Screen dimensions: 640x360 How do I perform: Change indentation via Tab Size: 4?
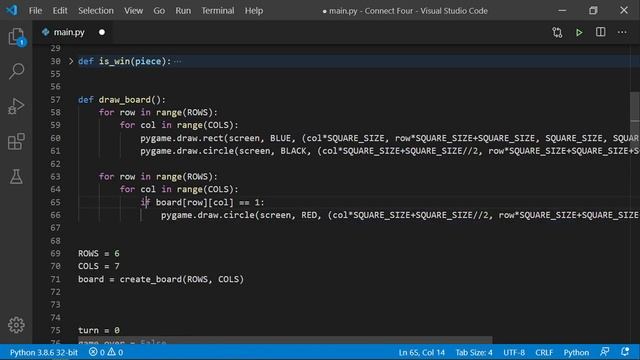[474, 352]
